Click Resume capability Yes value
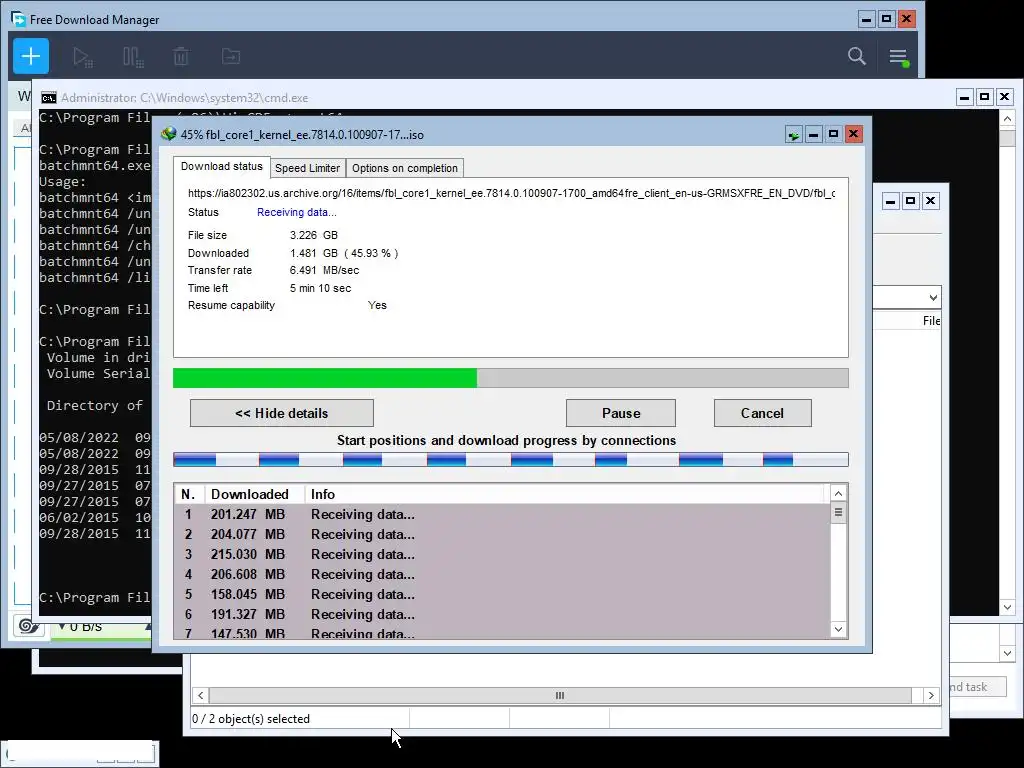The image size is (1024, 768). click(x=377, y=305)
